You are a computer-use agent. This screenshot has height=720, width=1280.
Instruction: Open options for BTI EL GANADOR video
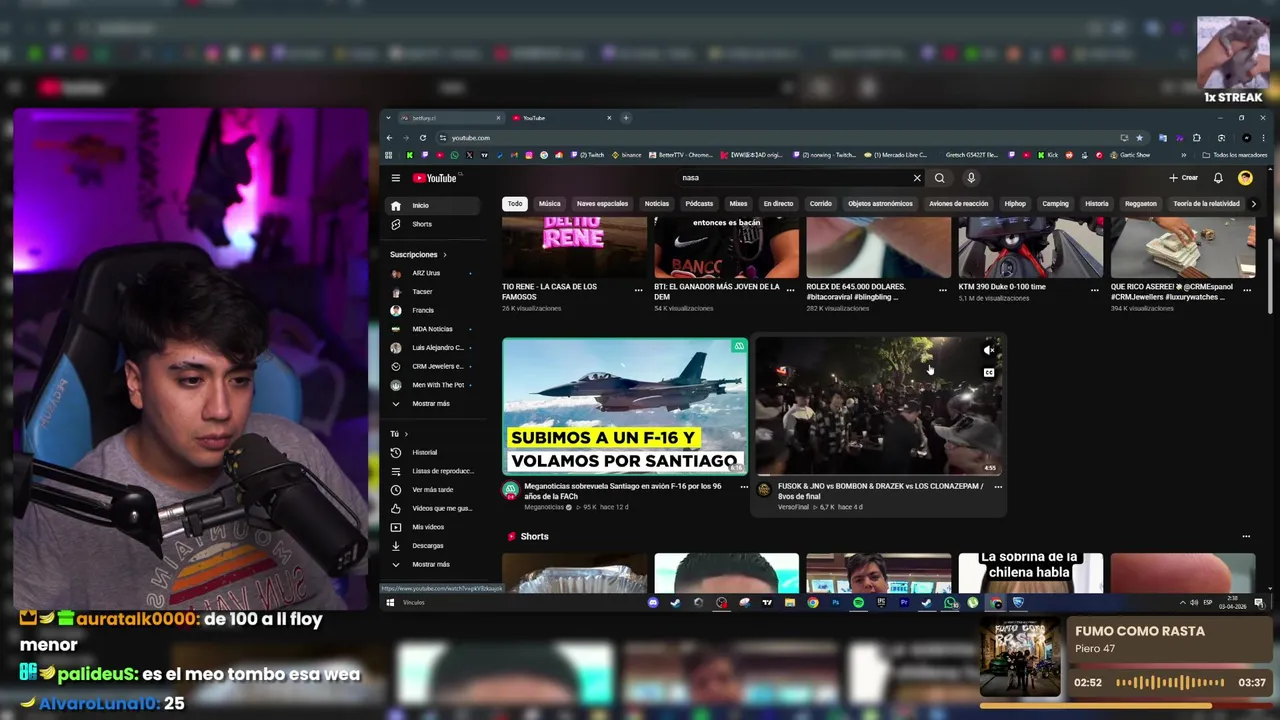pos(790,290)
